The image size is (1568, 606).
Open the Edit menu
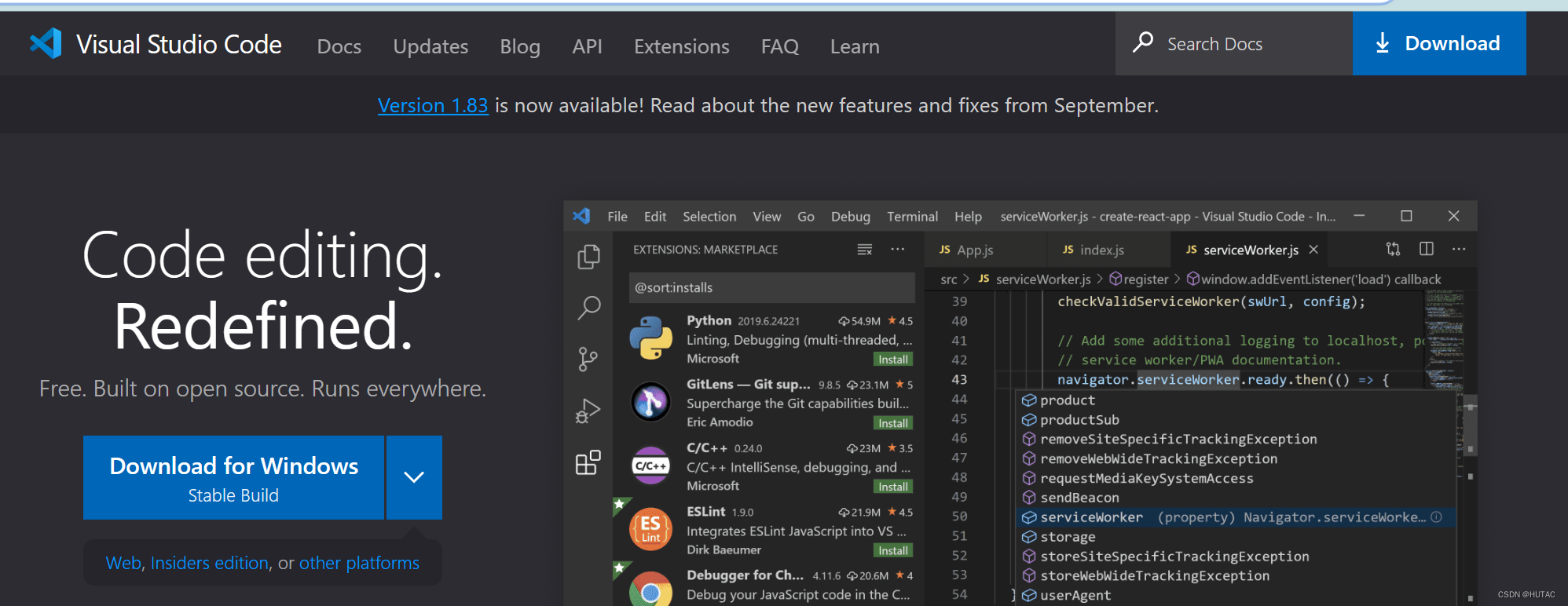coord(655,217)
